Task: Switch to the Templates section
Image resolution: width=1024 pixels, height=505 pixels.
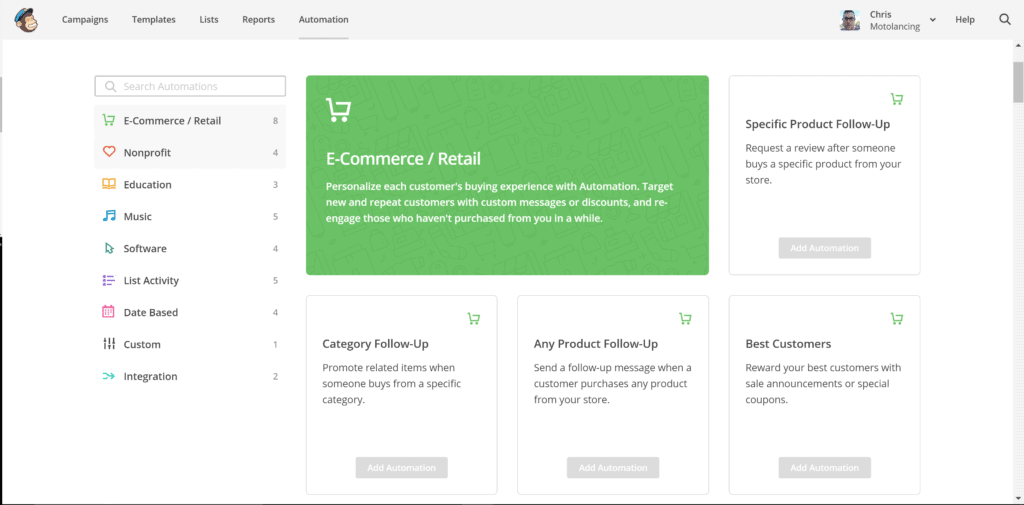Action: [x=153, y=20]
